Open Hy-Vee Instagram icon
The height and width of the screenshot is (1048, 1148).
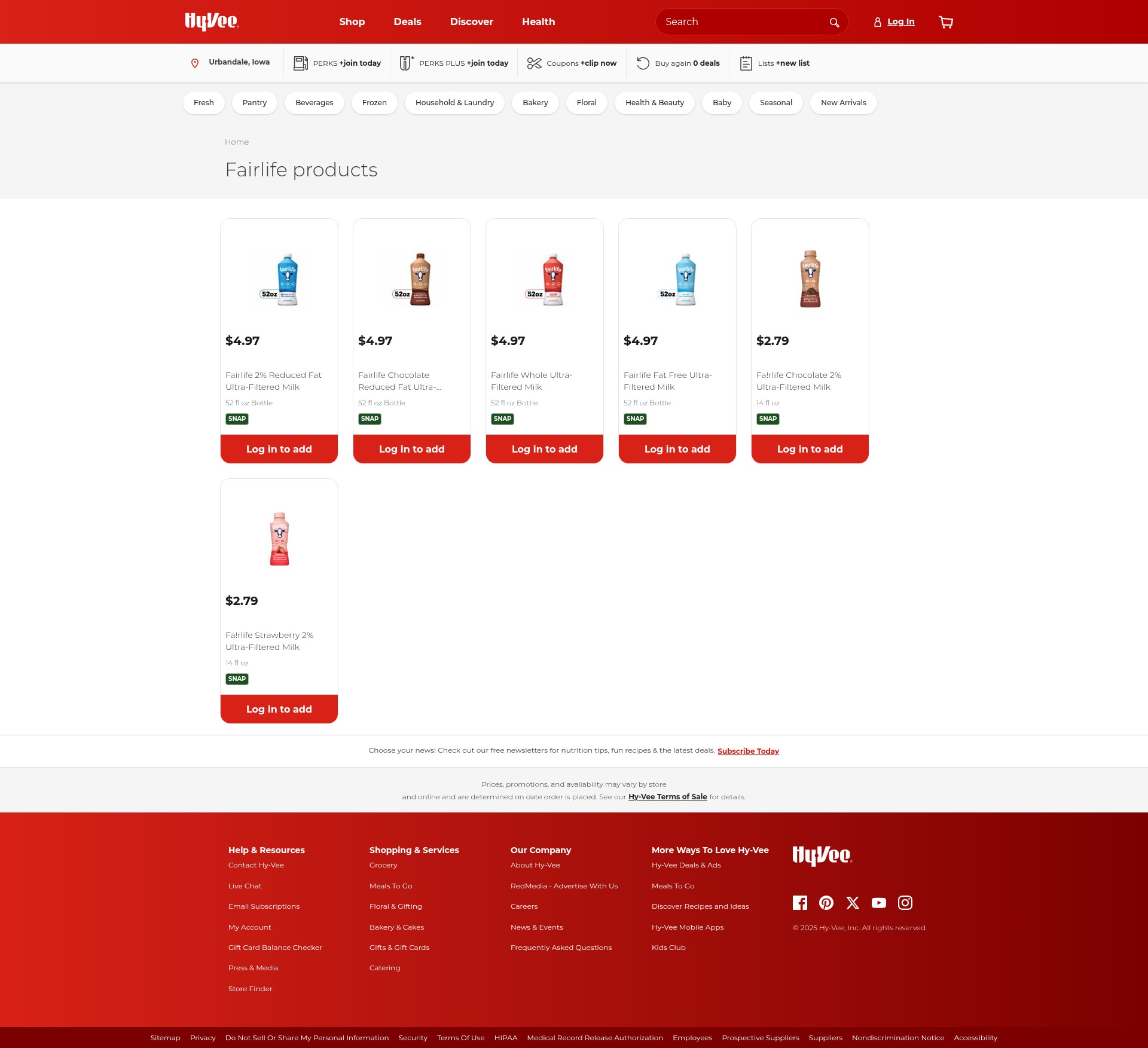point(905,903)
